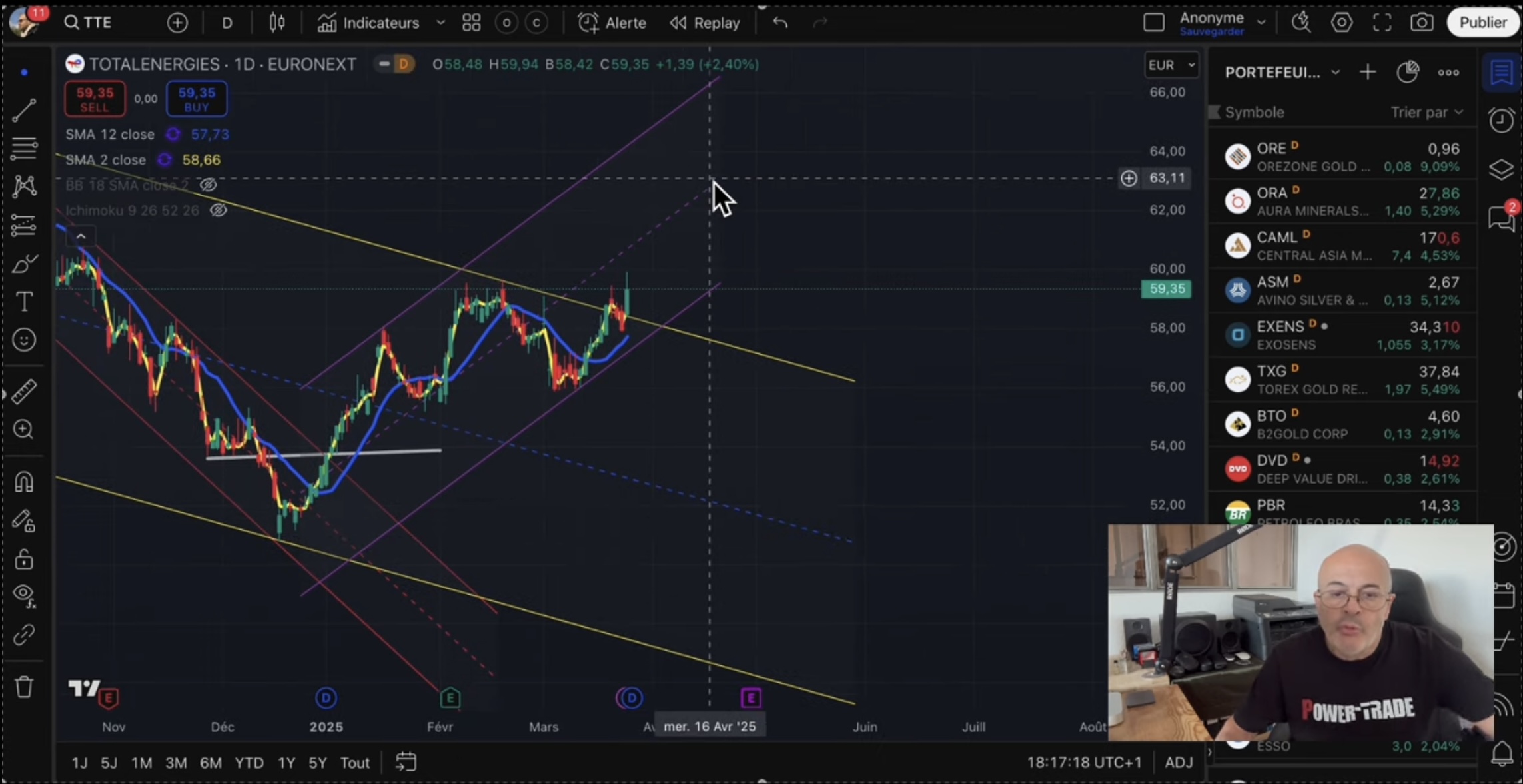Open the user profile avatar menu
This screenshot has height=784, width=1523.
coord(25,21)
